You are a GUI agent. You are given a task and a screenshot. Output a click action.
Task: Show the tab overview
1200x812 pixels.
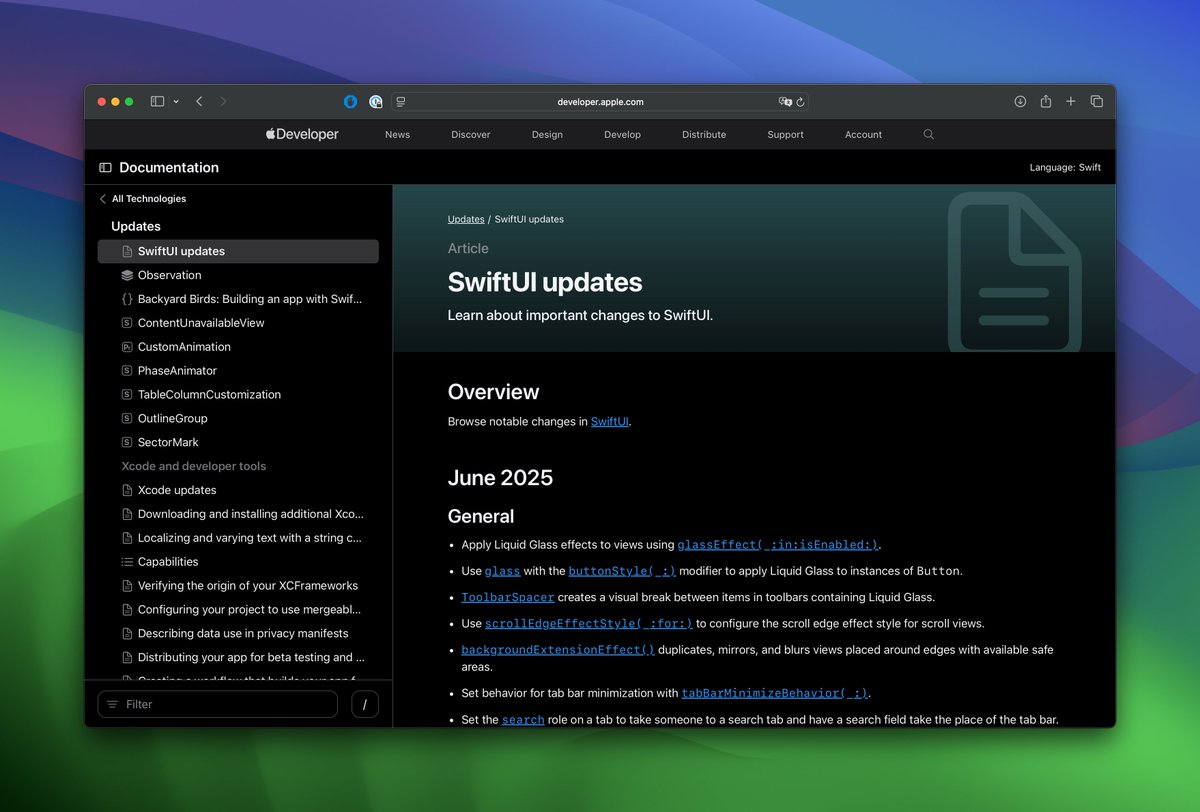[1097, 101]
